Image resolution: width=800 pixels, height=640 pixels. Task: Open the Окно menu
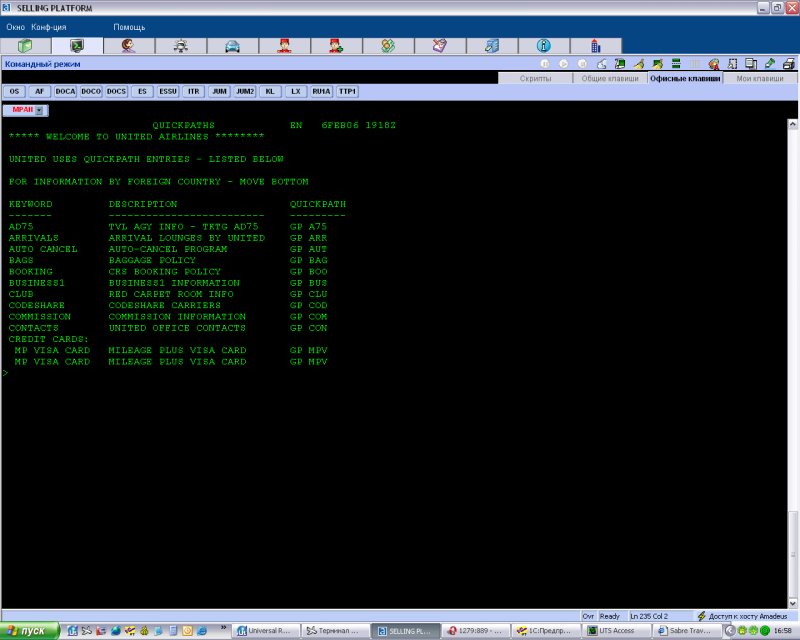pyautogui.click(x=16, y=27)
